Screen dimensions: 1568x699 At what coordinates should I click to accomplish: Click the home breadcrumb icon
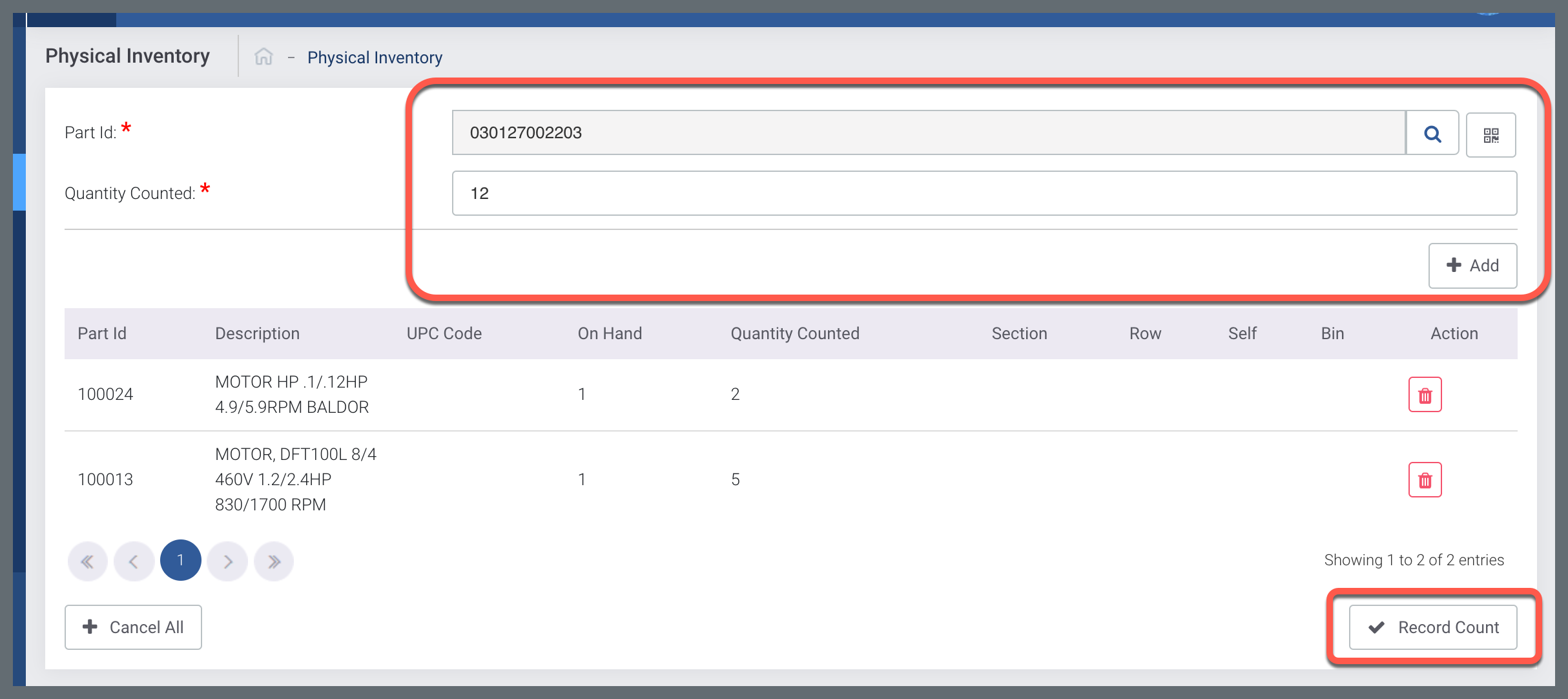(263, 57)
